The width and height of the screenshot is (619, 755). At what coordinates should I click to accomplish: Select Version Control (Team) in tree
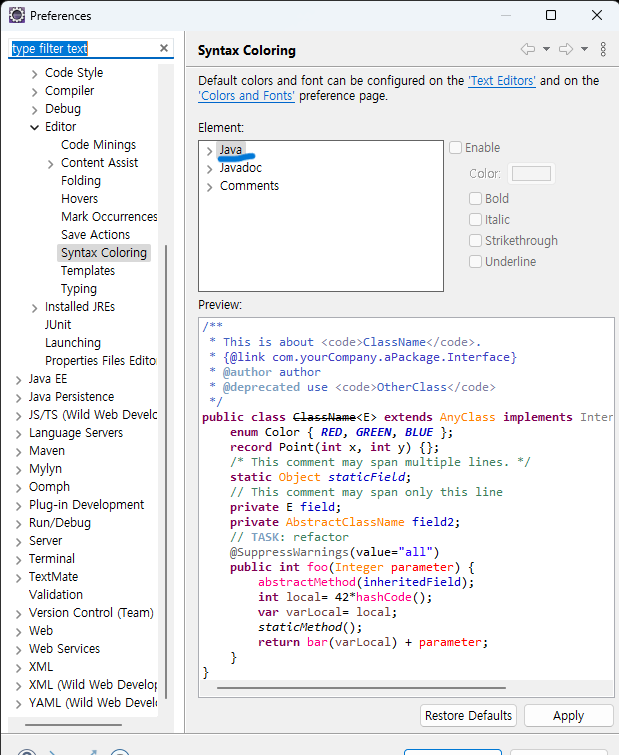tap(91, 612)
